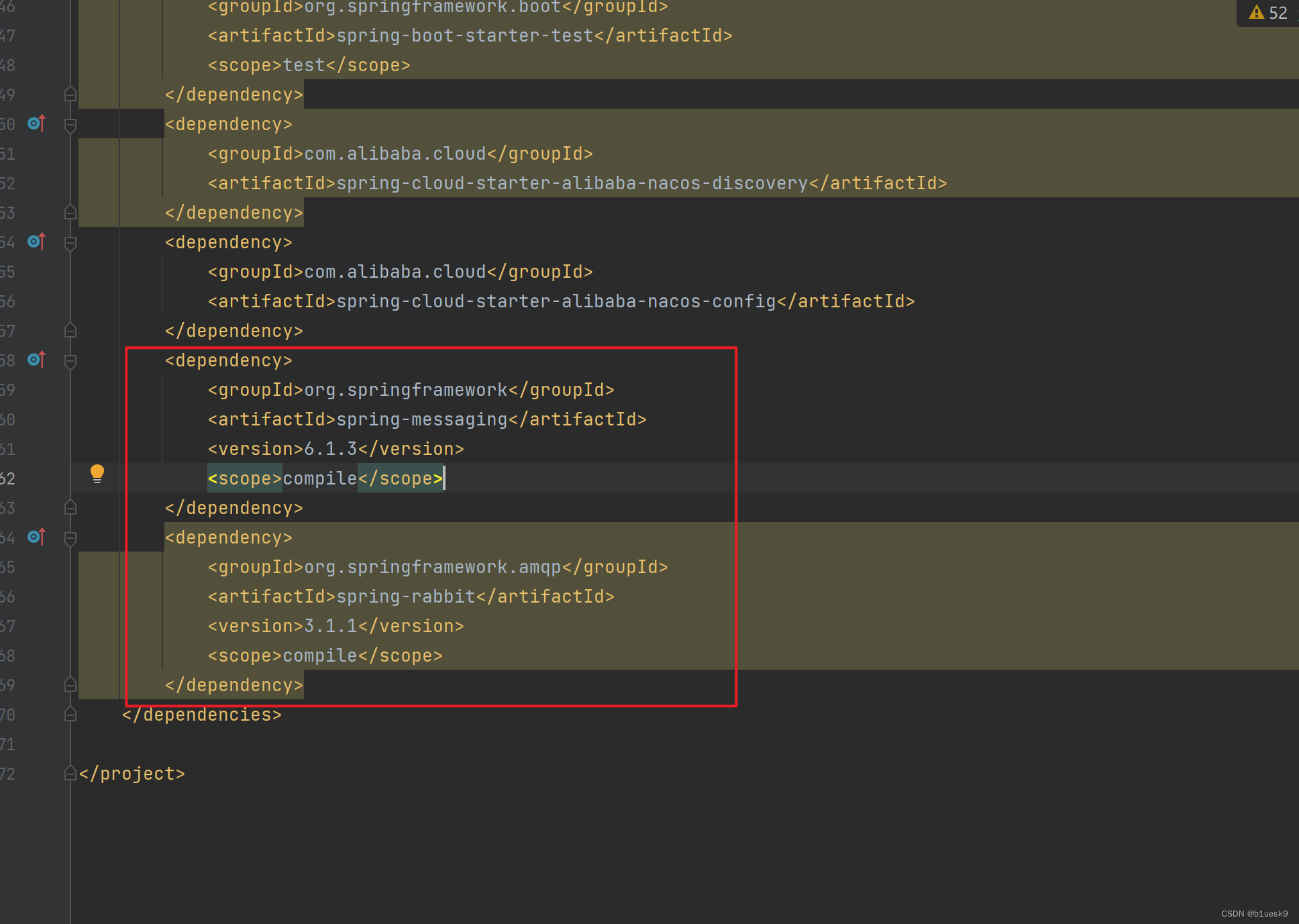Viewport: 1299px width, 924px height.
Task: Collapse the spring-messaging dependency block
Action: 70,360
